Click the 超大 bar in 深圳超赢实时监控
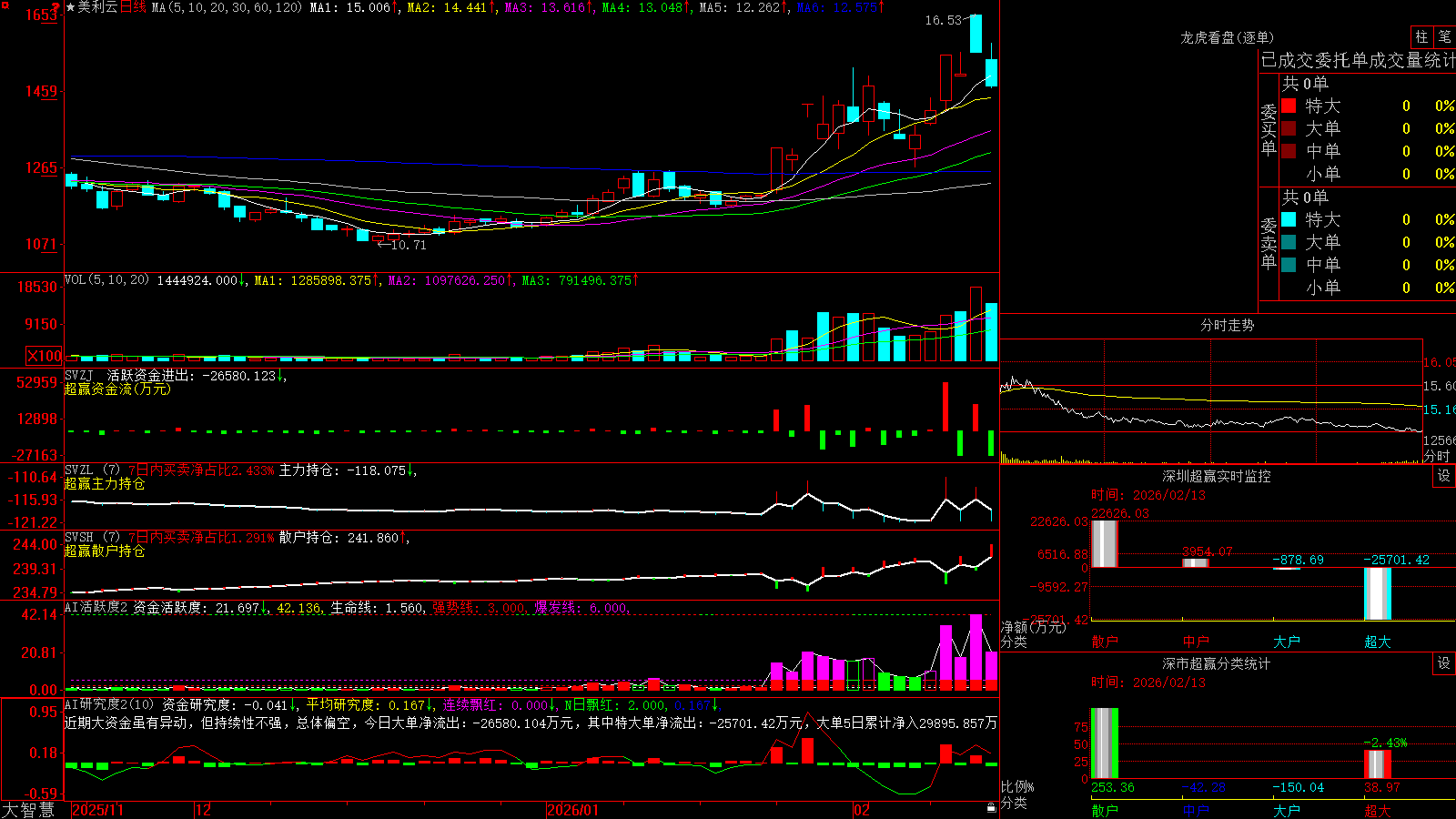The width and height of the screenshot is (1456, 819). click(x=1378, y=593)
